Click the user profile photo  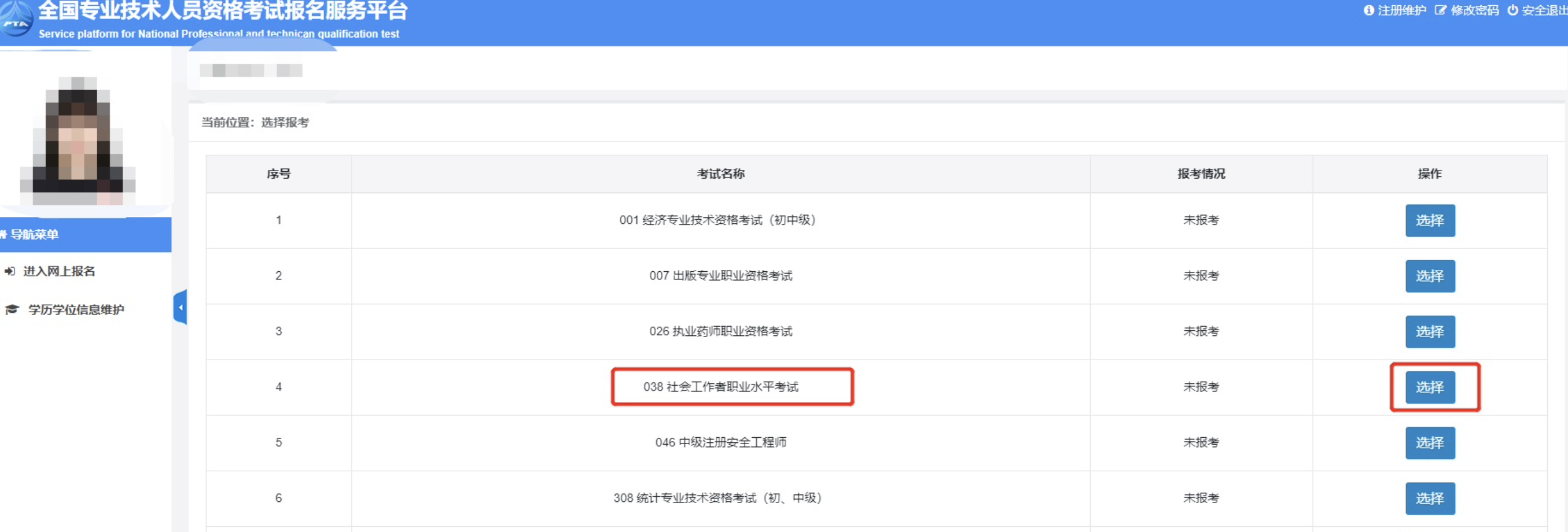click(78, 140)
